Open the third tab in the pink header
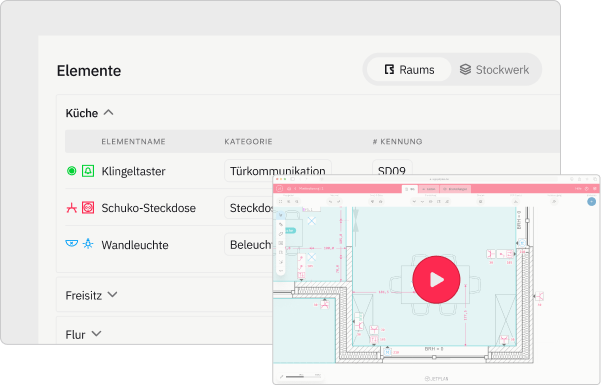 [455, 189]
